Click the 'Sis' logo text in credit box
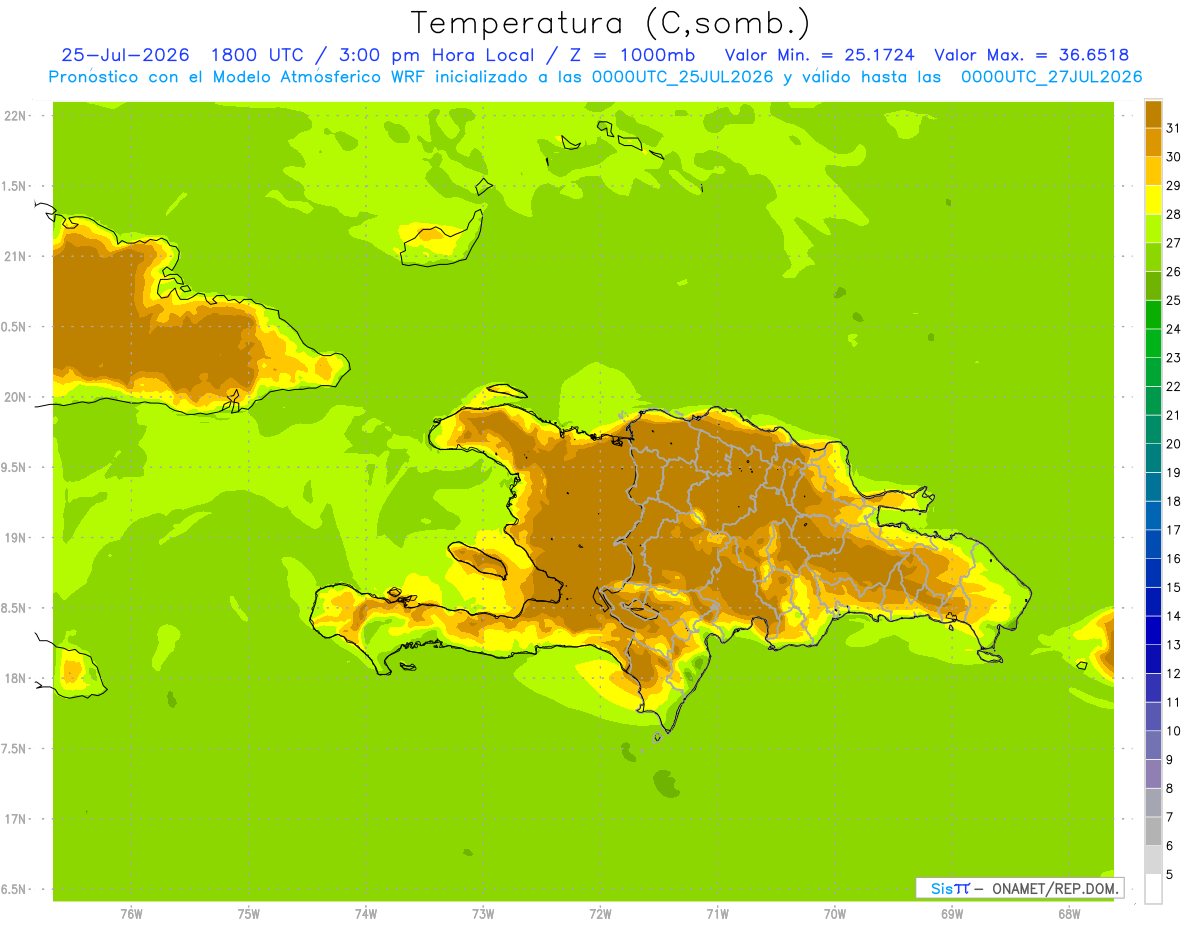Screen dimensions: 1200x927 coord(940,888)
